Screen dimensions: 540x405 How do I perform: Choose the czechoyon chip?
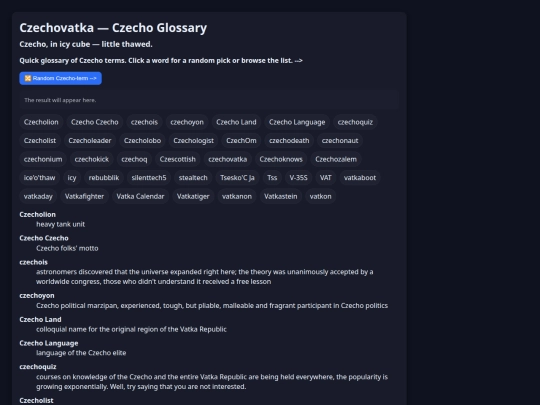tap(187, 122)
